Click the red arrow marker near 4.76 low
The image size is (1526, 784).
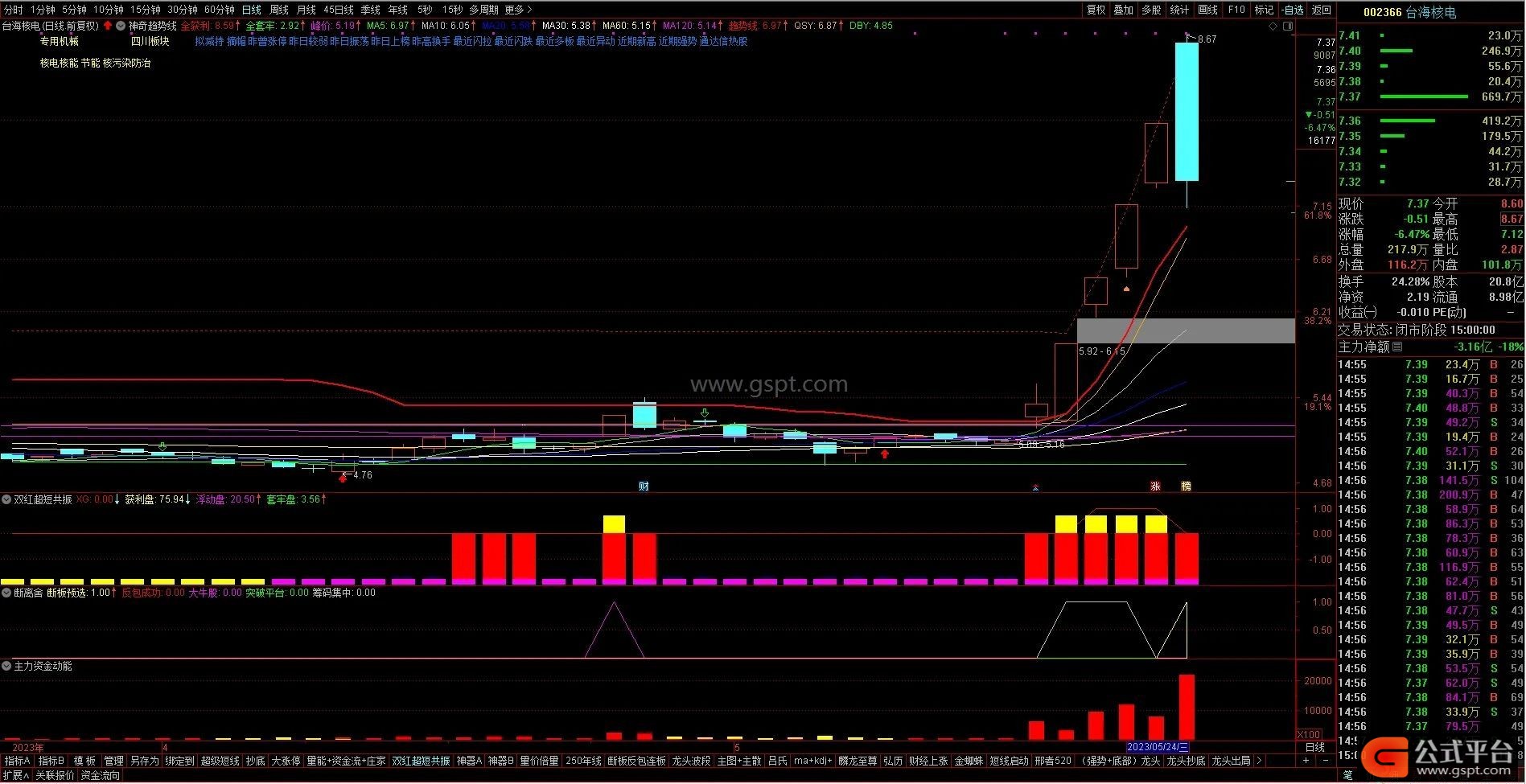point(343,478)
